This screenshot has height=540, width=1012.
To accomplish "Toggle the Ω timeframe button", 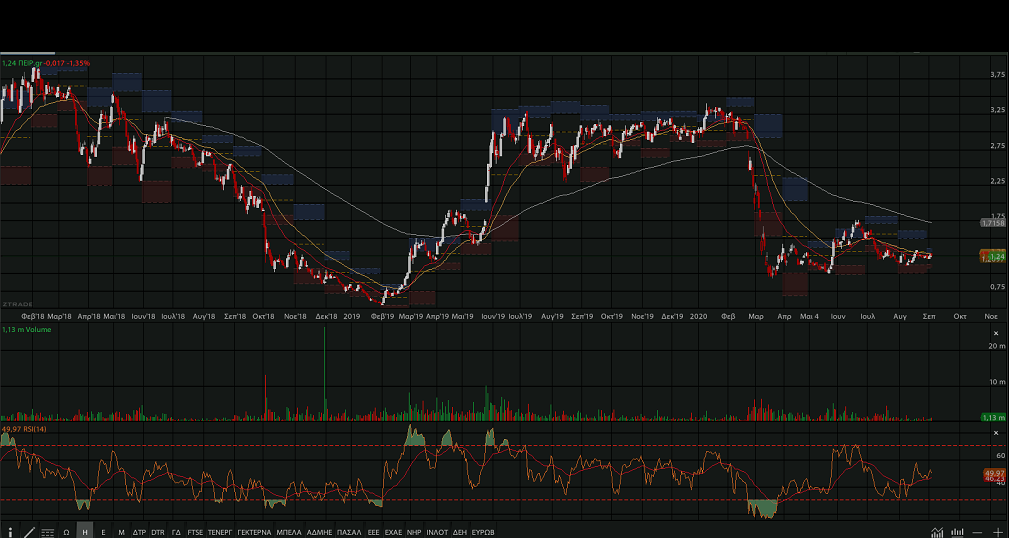I will (x=66, y=532).
